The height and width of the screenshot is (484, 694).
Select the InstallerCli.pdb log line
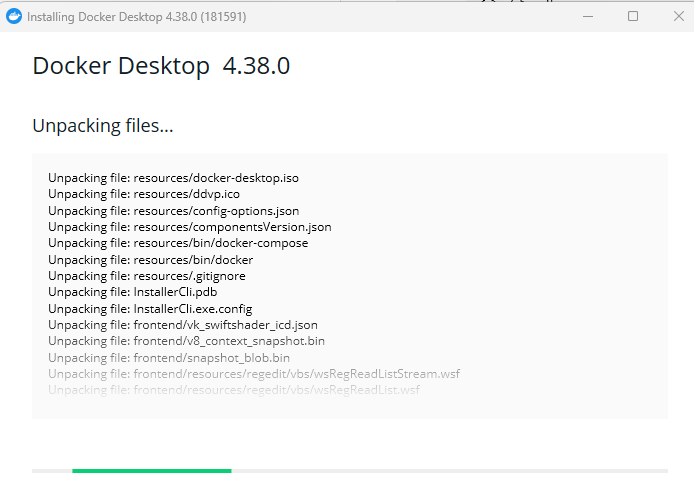coord(133,292)
